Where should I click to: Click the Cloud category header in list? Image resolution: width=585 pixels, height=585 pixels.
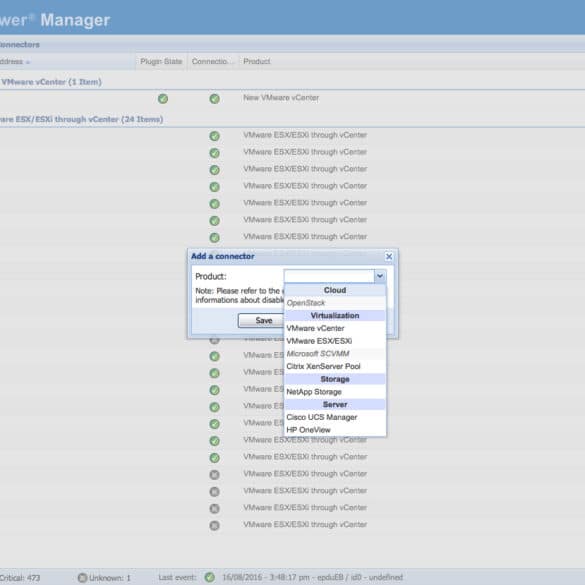click(335, 290)
